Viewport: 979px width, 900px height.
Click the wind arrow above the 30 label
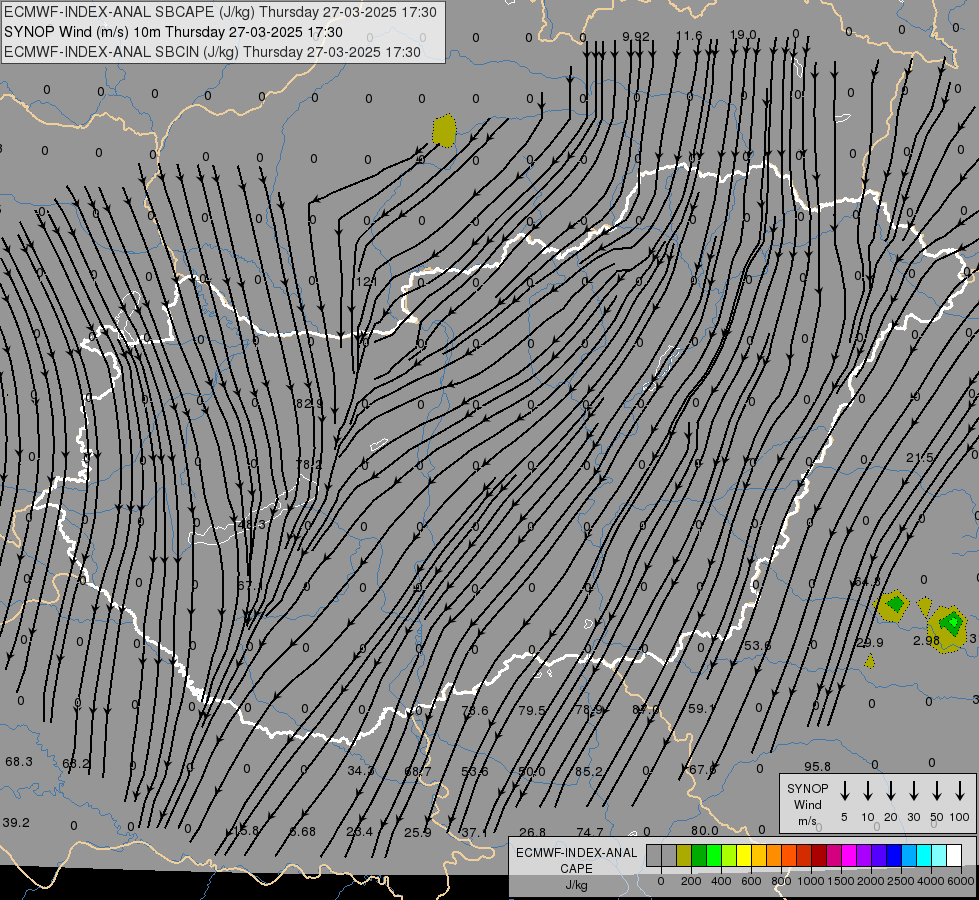pyautogui.click(x=913, y=791)
